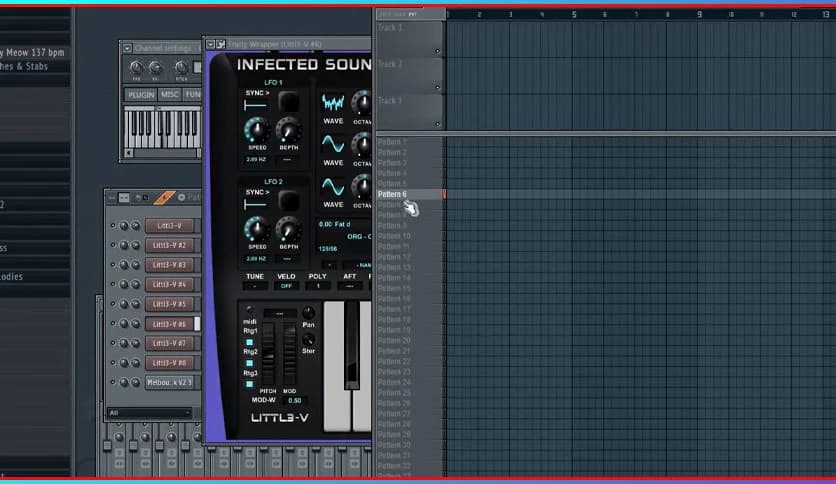Open the Channel settings window menu arrow

[x=127, y=48]
